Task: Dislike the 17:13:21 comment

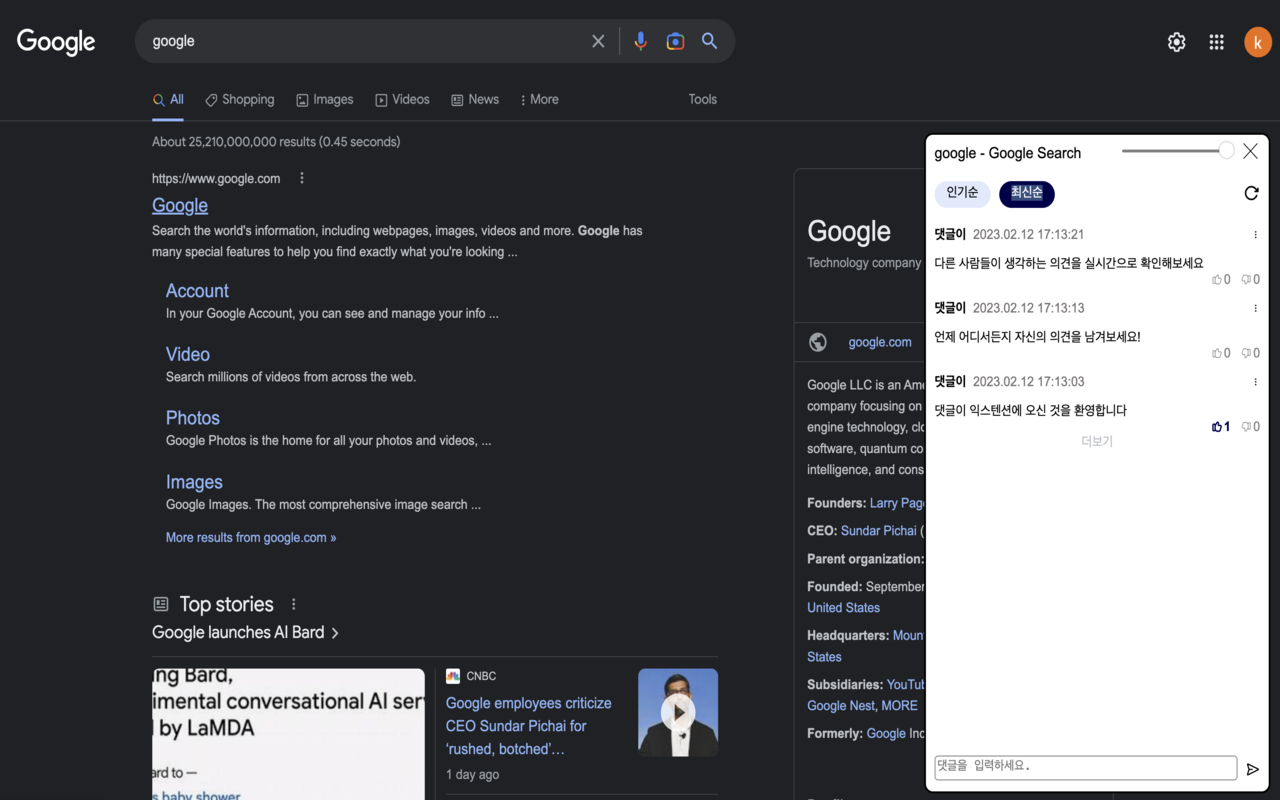Action: click(1250, 280)
